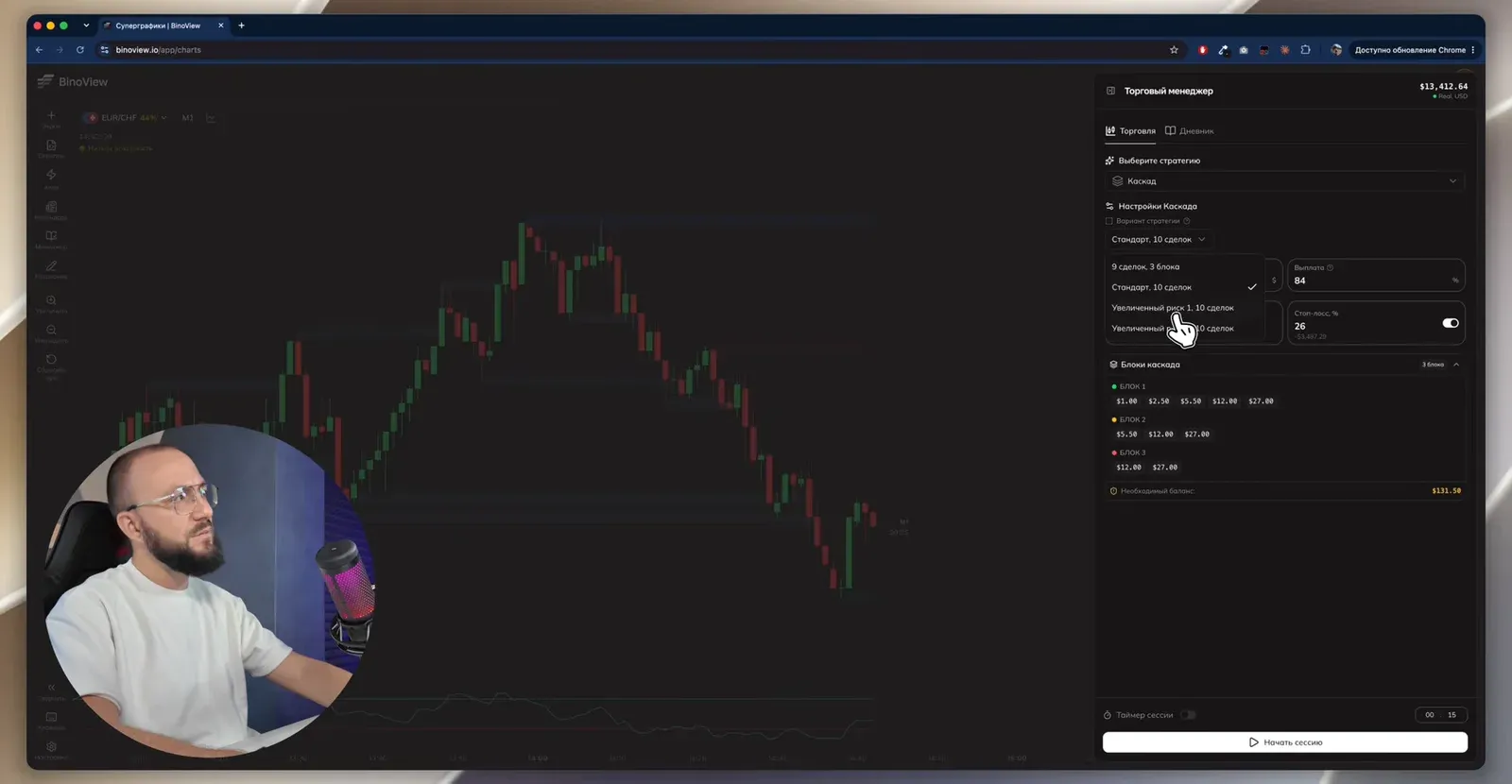Viewport: 1512px width, 784px height.
Task: Click the help icon next to Выплата
Action: coord(1330,268)
